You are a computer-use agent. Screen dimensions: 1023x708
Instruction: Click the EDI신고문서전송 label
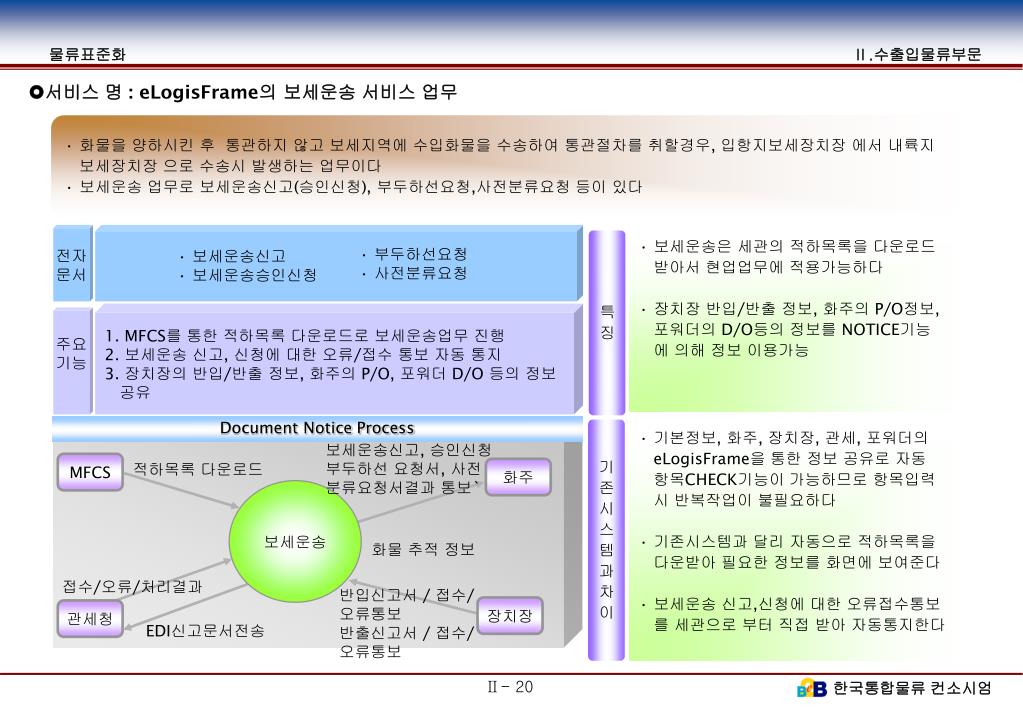[x=205, y=631]
